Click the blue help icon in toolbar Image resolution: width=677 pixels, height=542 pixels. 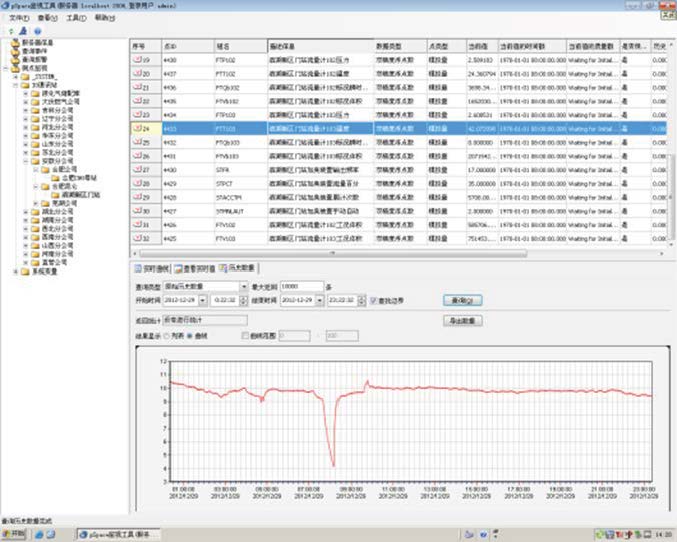click(37, 31)
